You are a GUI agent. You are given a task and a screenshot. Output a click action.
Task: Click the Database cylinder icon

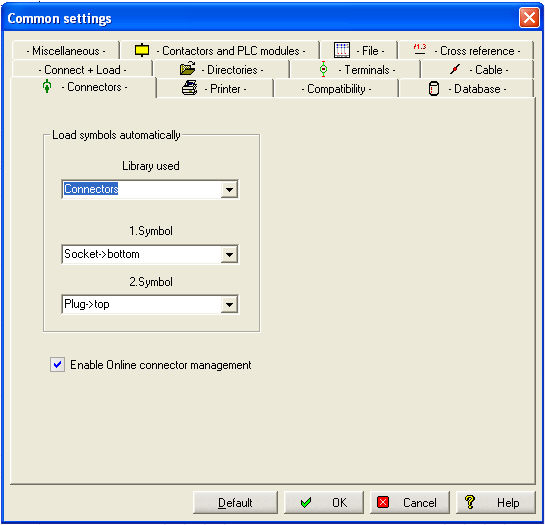point(433,89)
